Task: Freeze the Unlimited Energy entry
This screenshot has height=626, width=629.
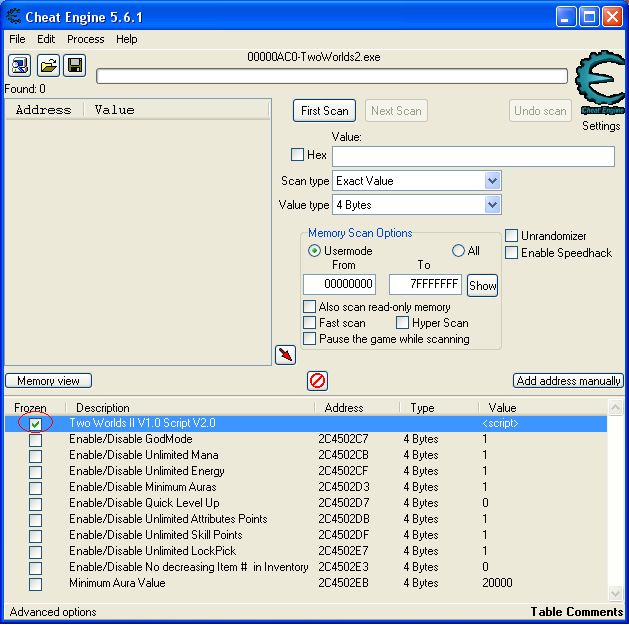Action: click(x=35, y=472)
